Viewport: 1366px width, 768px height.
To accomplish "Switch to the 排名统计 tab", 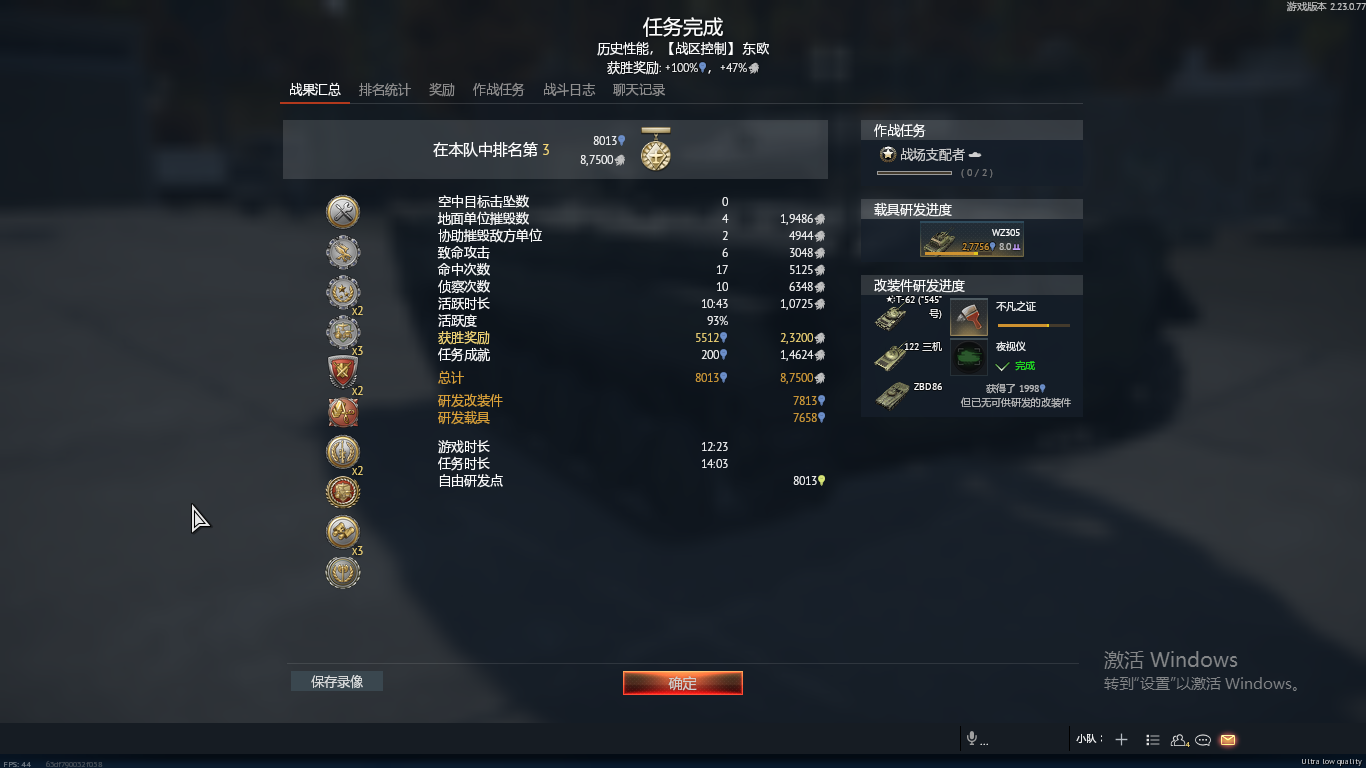I will pos(385,90).
